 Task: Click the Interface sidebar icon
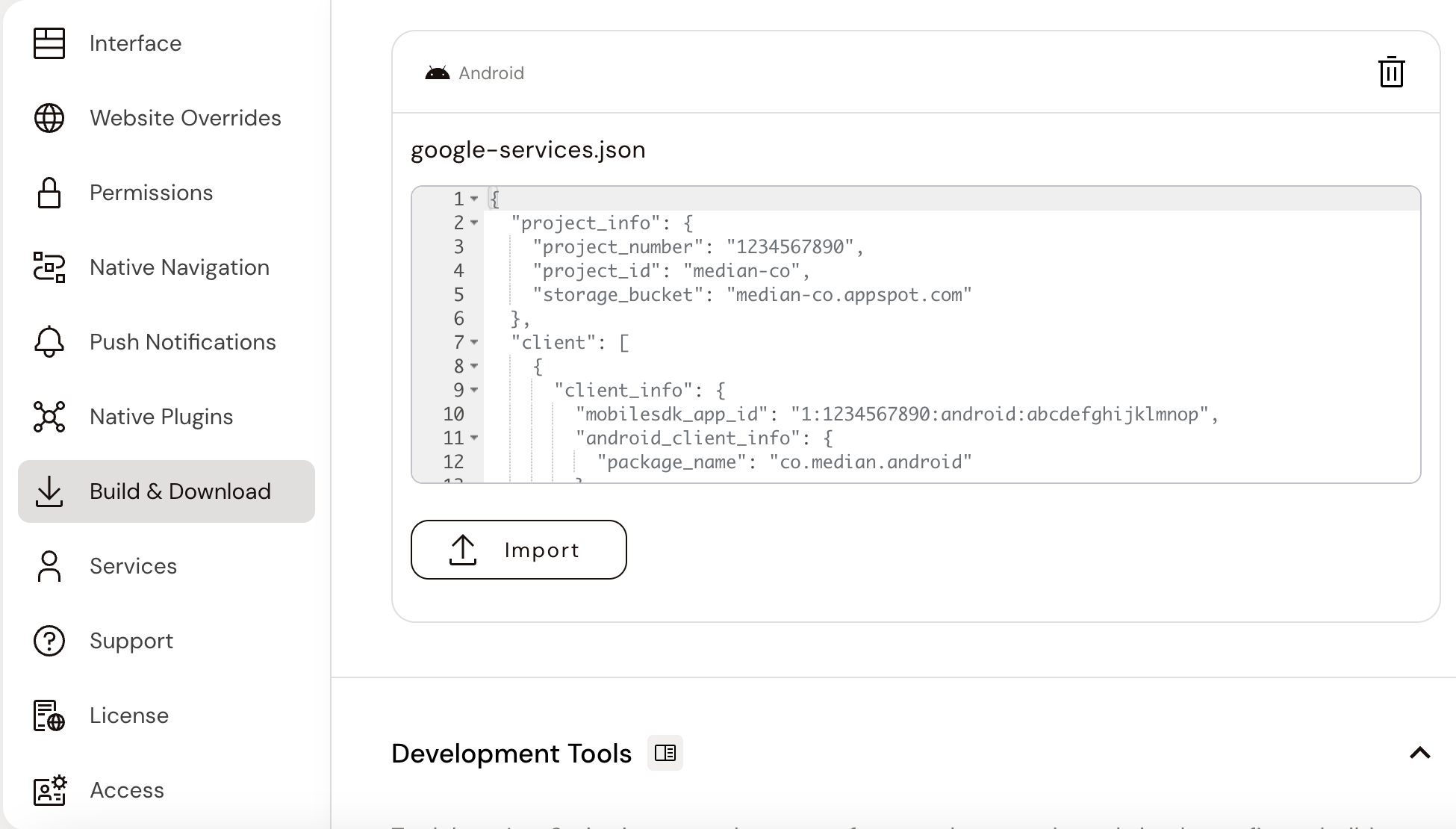(49, 43)
